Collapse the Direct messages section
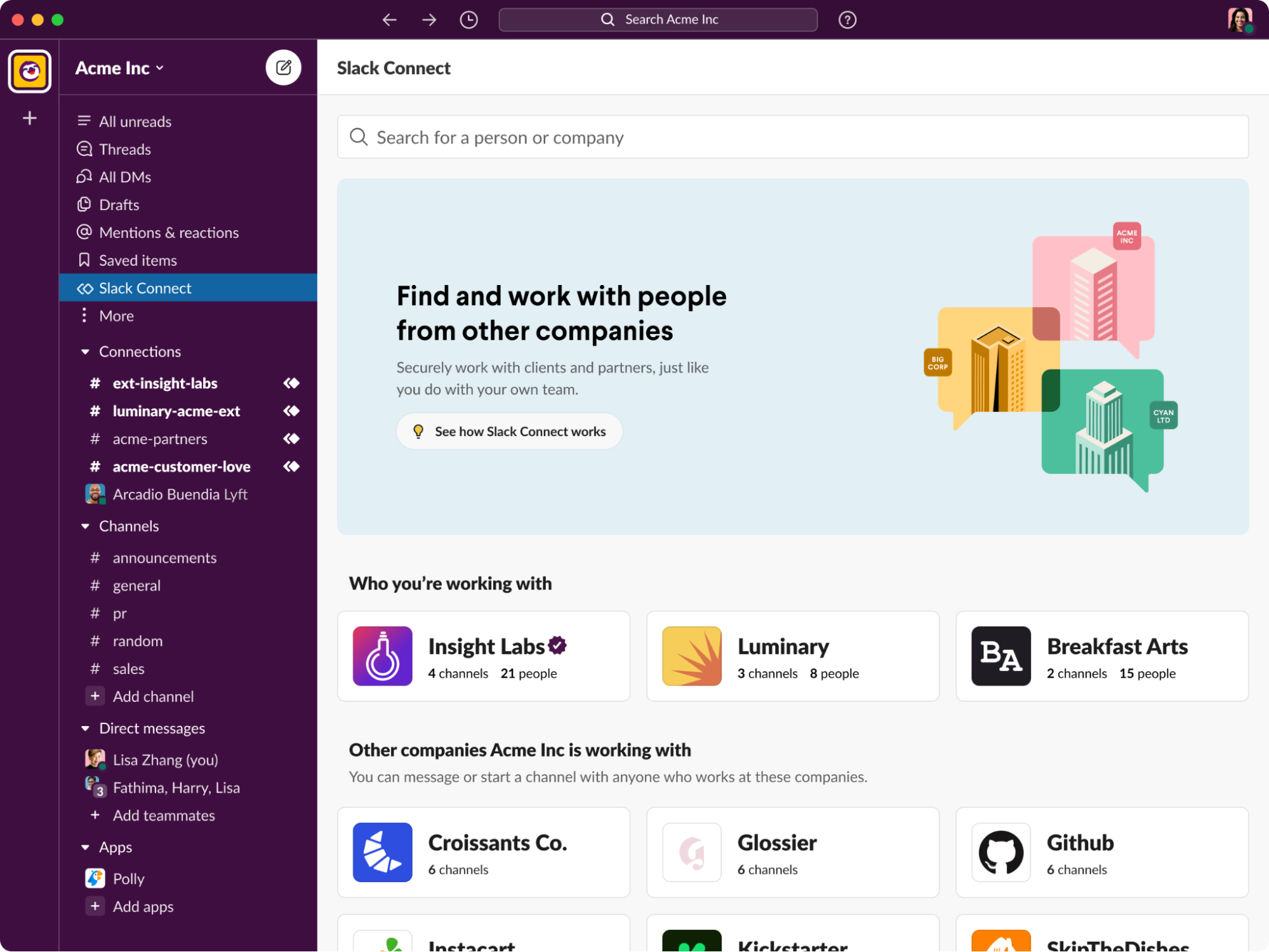This screenshot has height=952, width=1269. pos(85,729)
